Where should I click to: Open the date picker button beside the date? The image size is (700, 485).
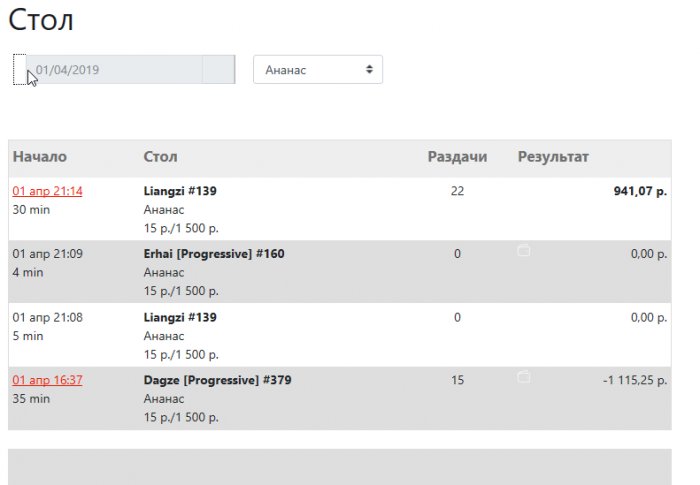click(218, 70)
